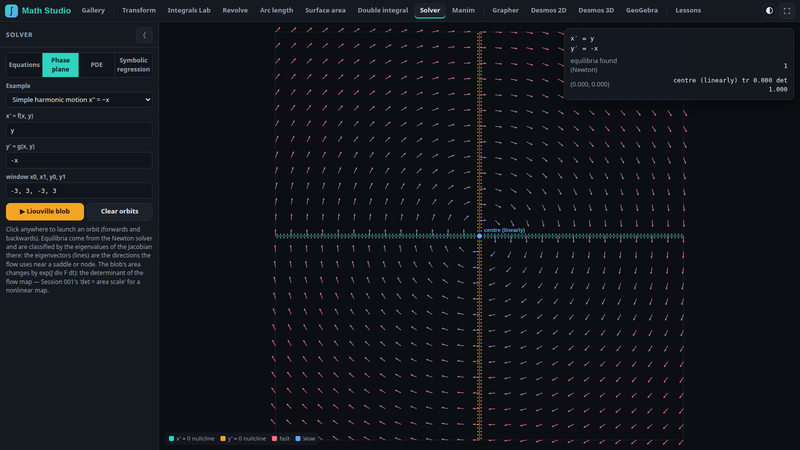This screenshot has height=450, width=800.
Task: Switch to PDE mode
Action: click(x=97, y=65)
